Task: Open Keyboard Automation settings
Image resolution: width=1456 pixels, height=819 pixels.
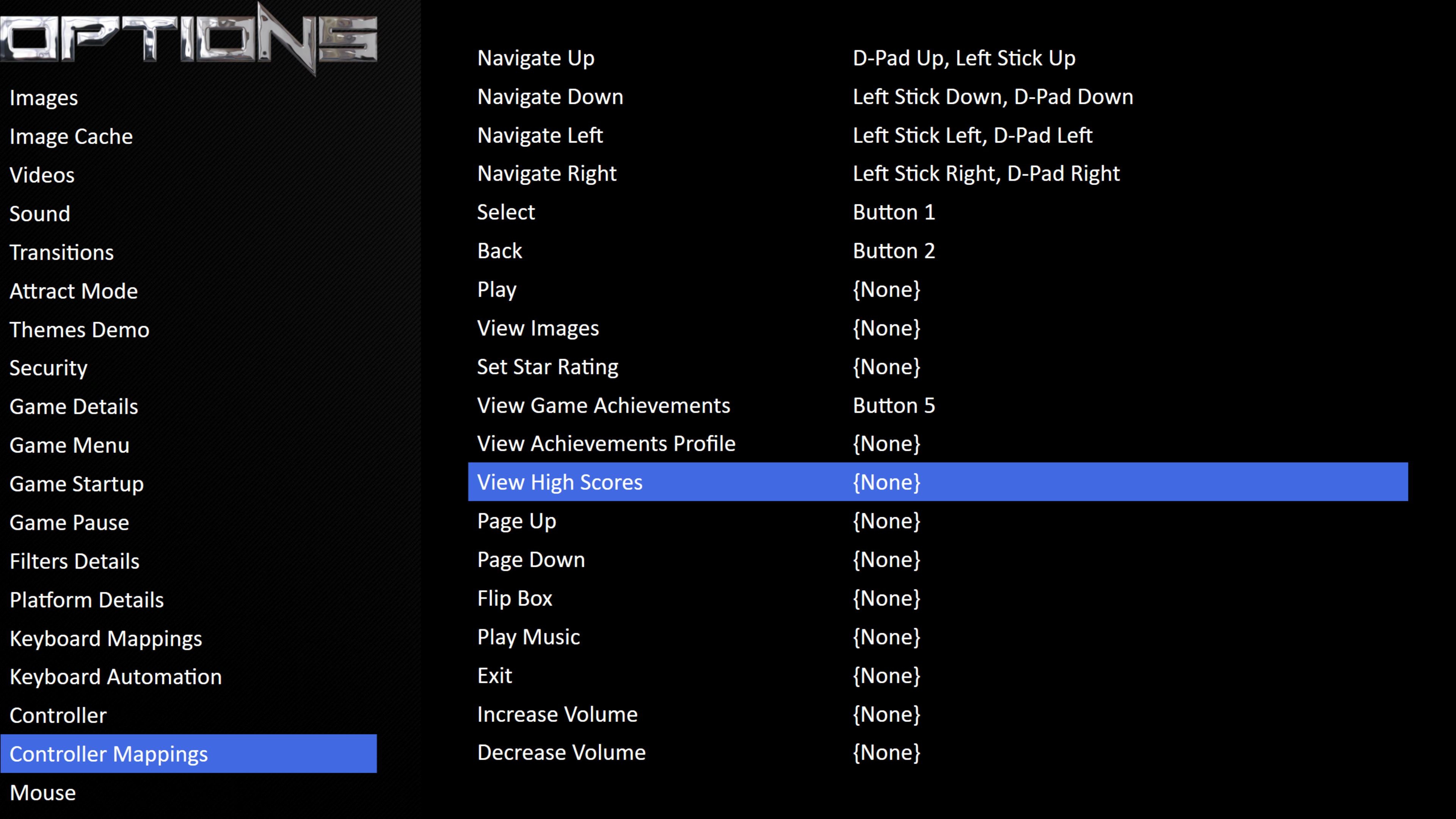Action: 189,677
